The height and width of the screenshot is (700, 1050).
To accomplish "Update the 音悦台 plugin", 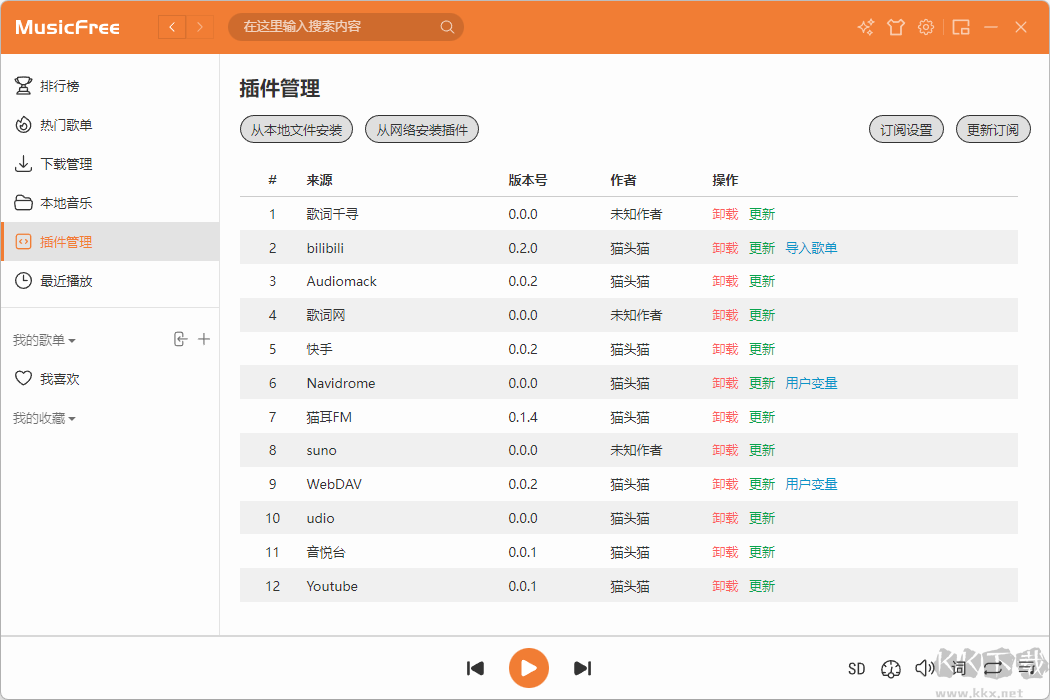I will pyautogui.click(x=761, y=552).
